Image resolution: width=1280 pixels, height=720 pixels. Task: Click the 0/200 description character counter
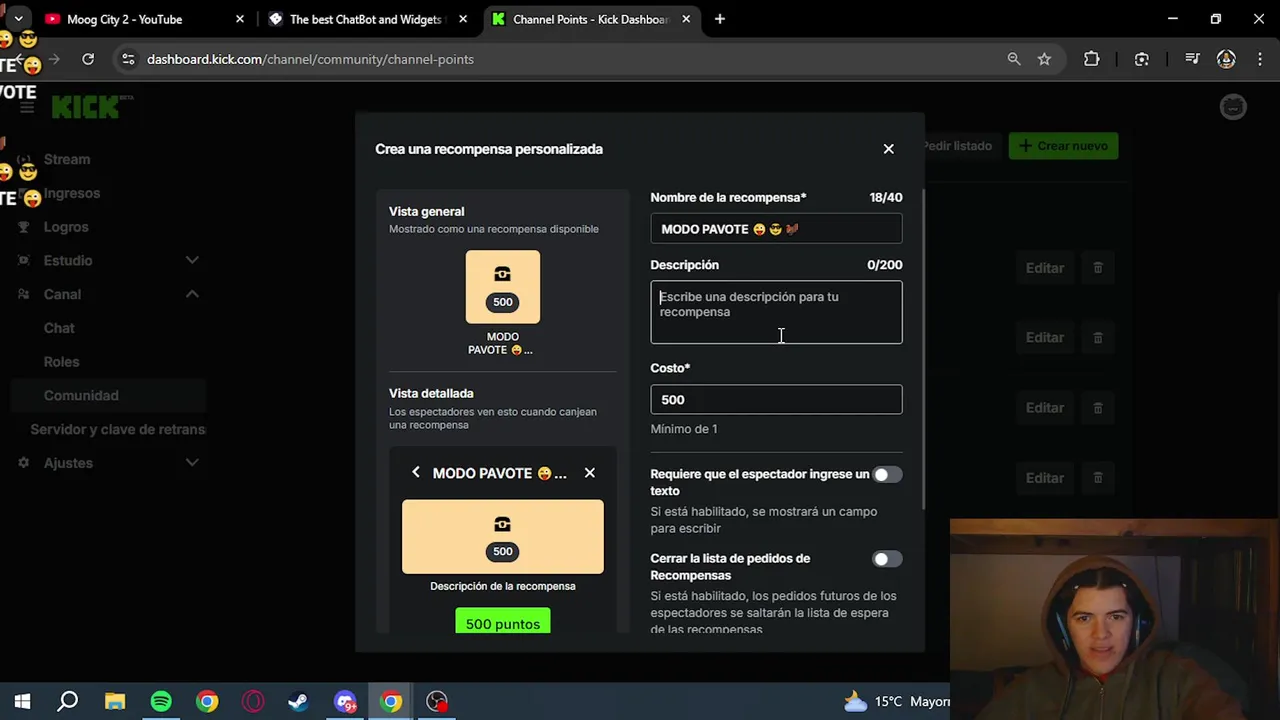coord(885,265)
